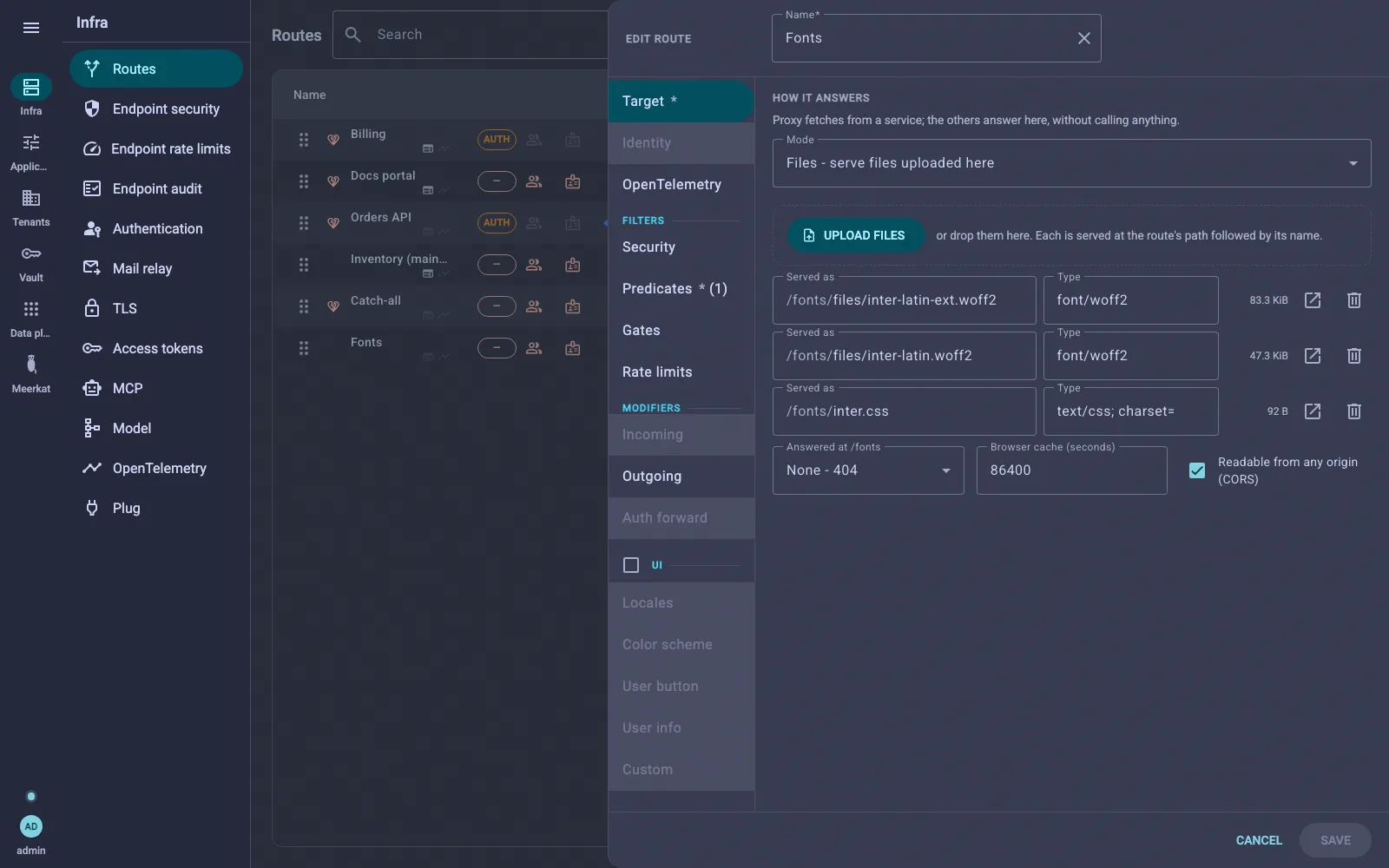Delete the inter.css file
The width and height of the screenshot is (1389, 868).
1353,411
